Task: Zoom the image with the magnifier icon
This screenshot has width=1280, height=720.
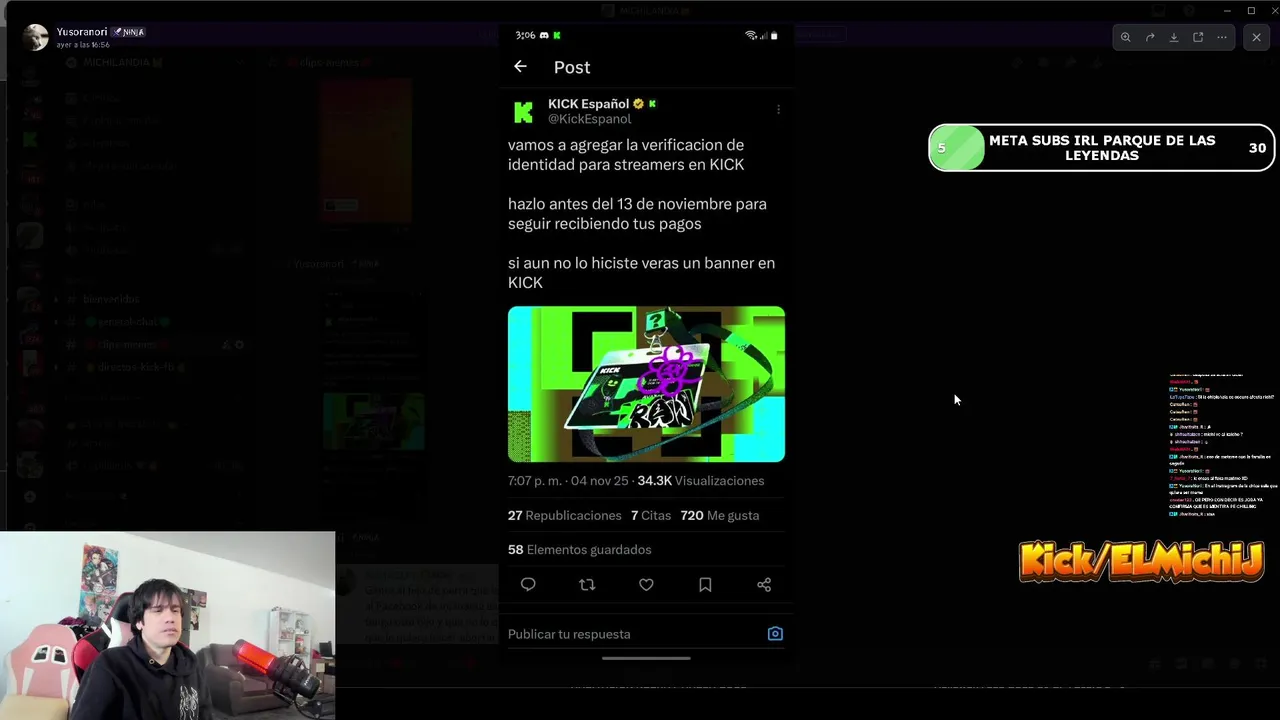Action: click(1125, 37)
